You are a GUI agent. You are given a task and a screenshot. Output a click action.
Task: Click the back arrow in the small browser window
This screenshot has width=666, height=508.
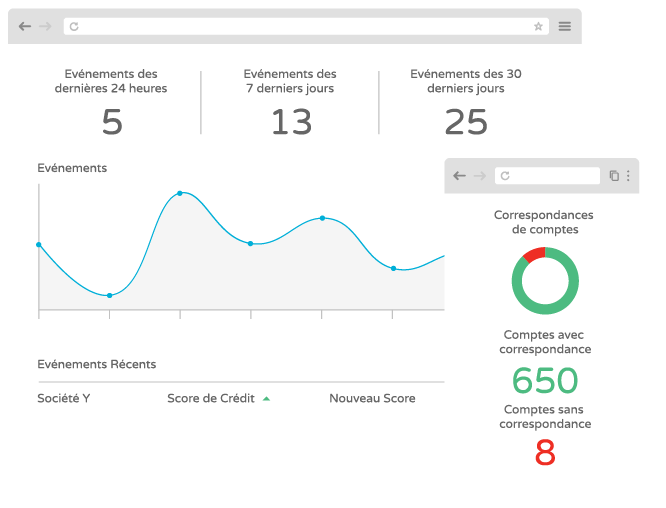tap(460, 175)
